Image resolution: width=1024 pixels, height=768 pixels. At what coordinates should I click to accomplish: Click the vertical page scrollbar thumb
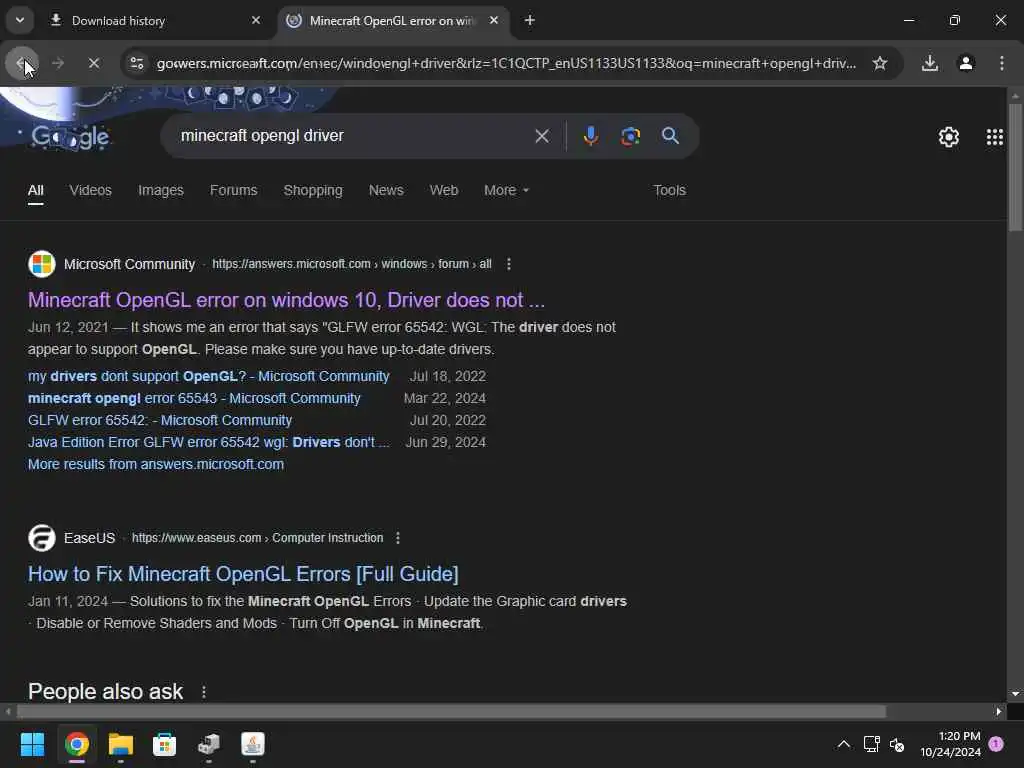coord(1015,167)
